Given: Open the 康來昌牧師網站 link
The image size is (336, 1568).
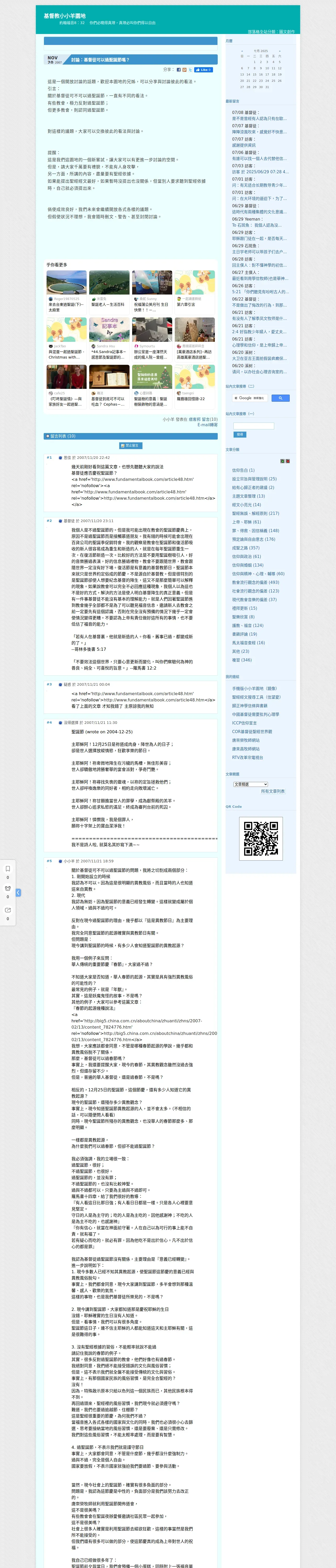Looking at the screenshot, I should [x=246, y=749].
